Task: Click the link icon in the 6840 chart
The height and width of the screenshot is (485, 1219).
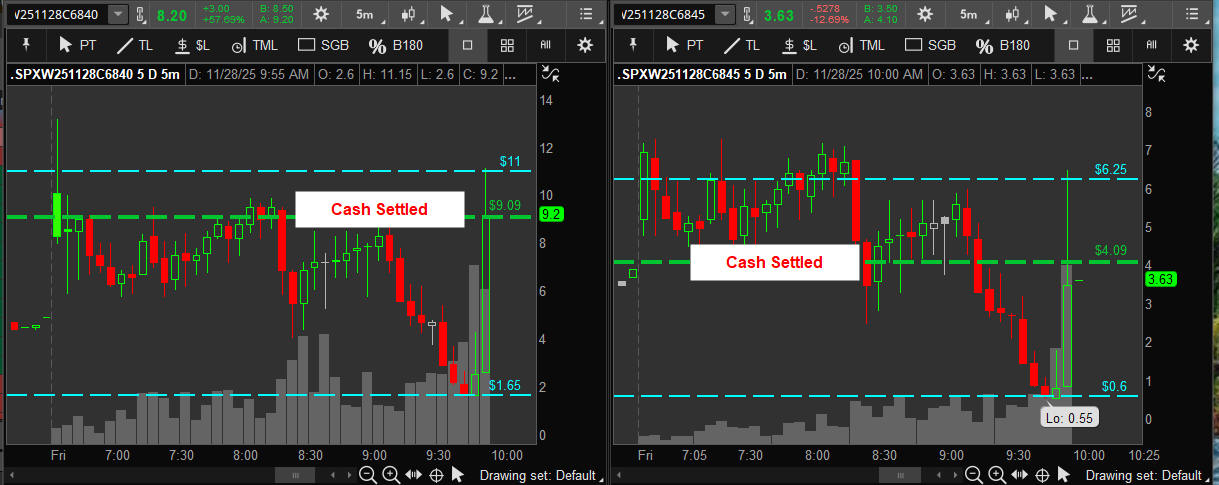Action: pos(141,15)
